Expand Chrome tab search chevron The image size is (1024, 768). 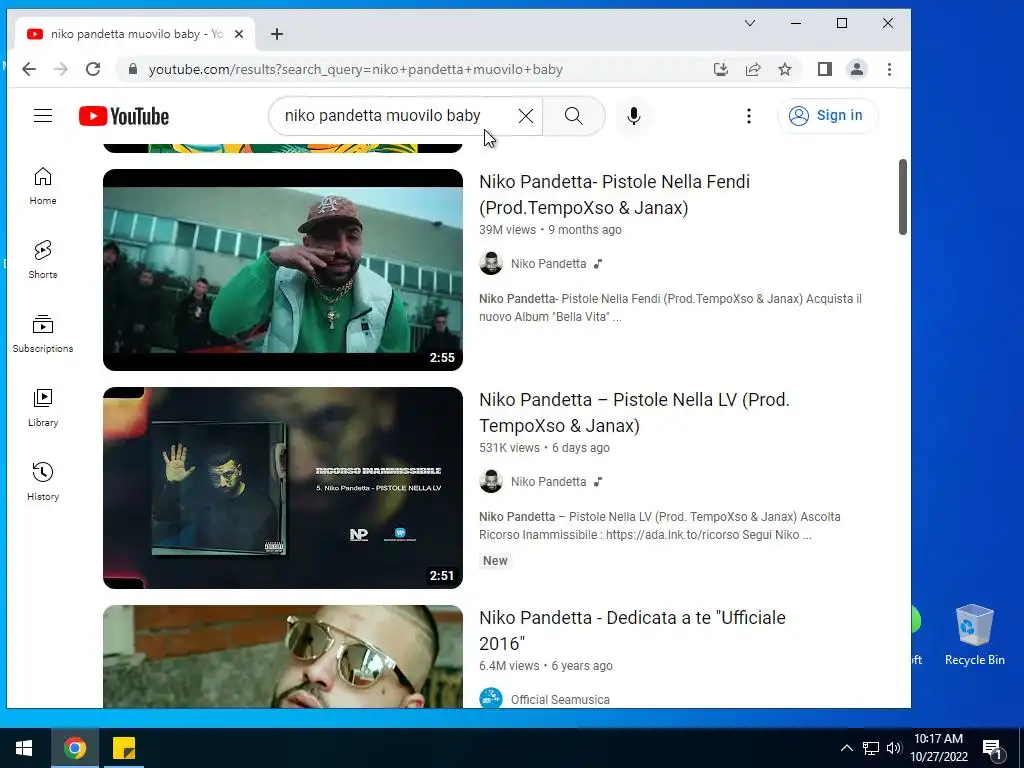(750, 24)
